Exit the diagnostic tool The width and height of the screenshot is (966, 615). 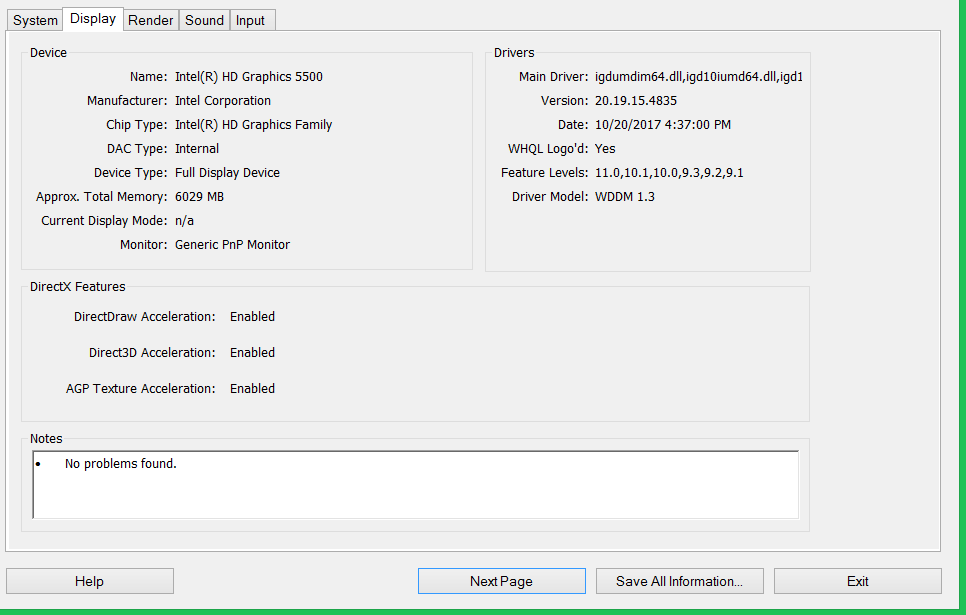(x=857, y=581)
